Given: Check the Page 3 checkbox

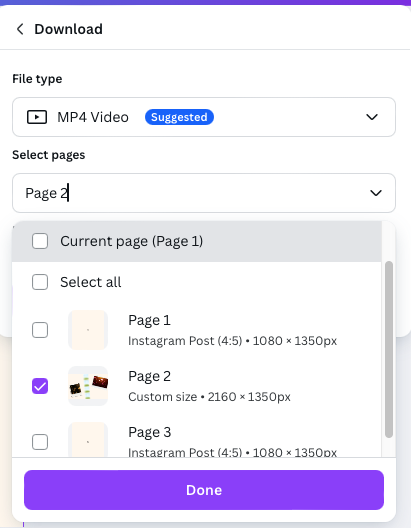Looking at the screenshot, I should pyautogui.click(x=40, y=442).
